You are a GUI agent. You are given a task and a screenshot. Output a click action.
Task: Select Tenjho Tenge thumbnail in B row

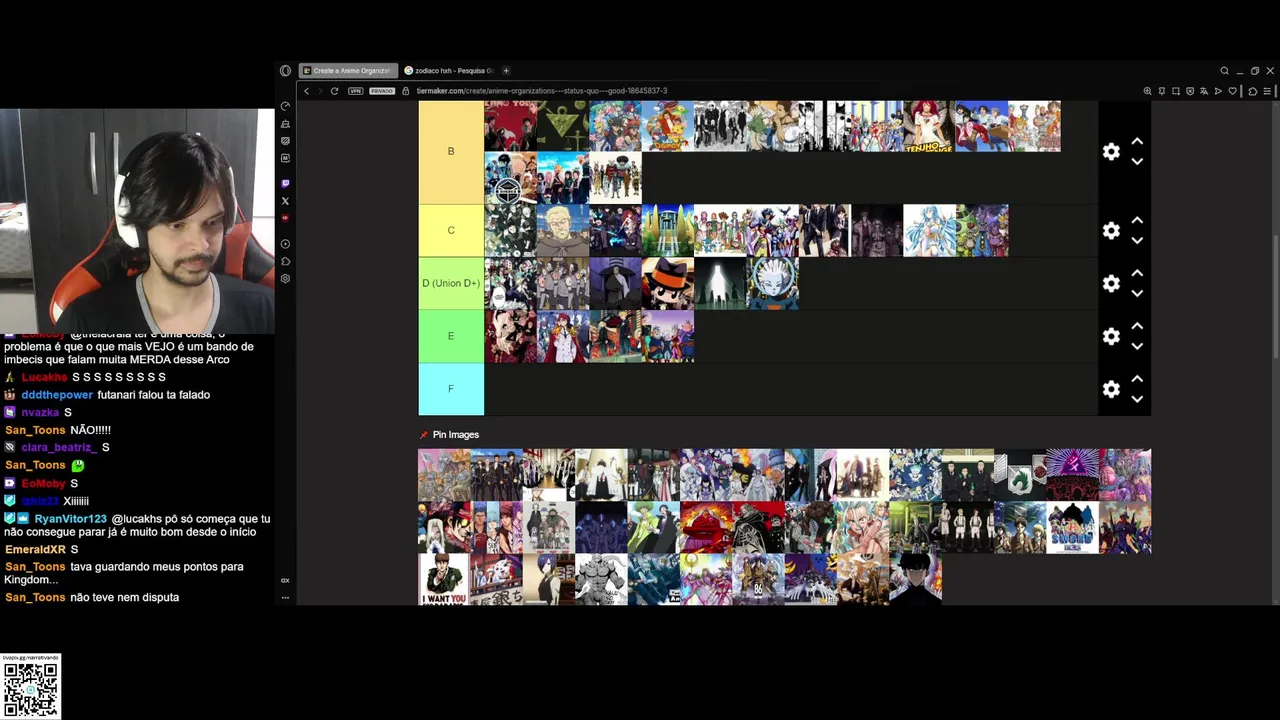(929, 126)
